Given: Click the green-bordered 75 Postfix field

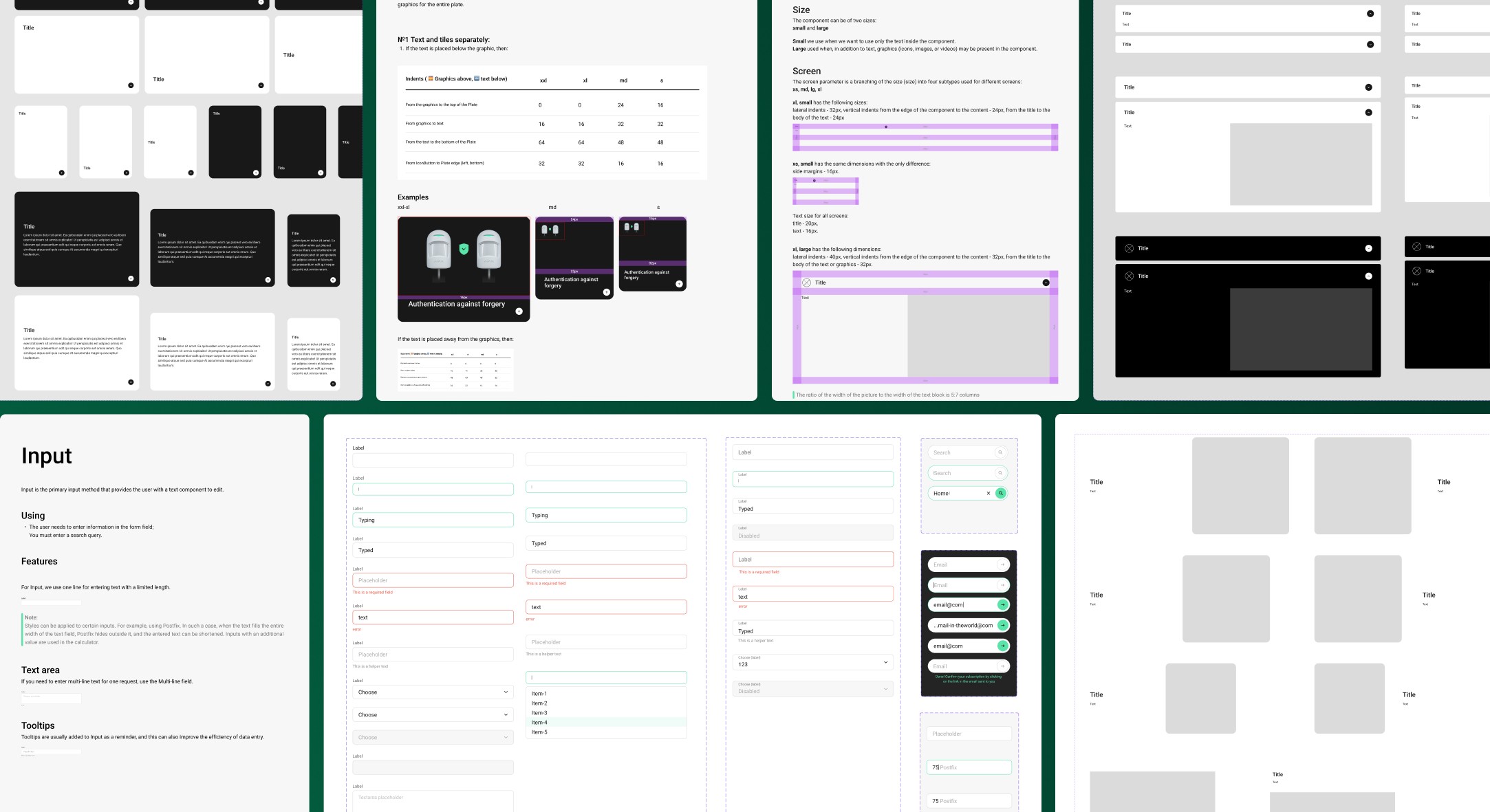Looking at the screenshot, I should pos(969,767).
